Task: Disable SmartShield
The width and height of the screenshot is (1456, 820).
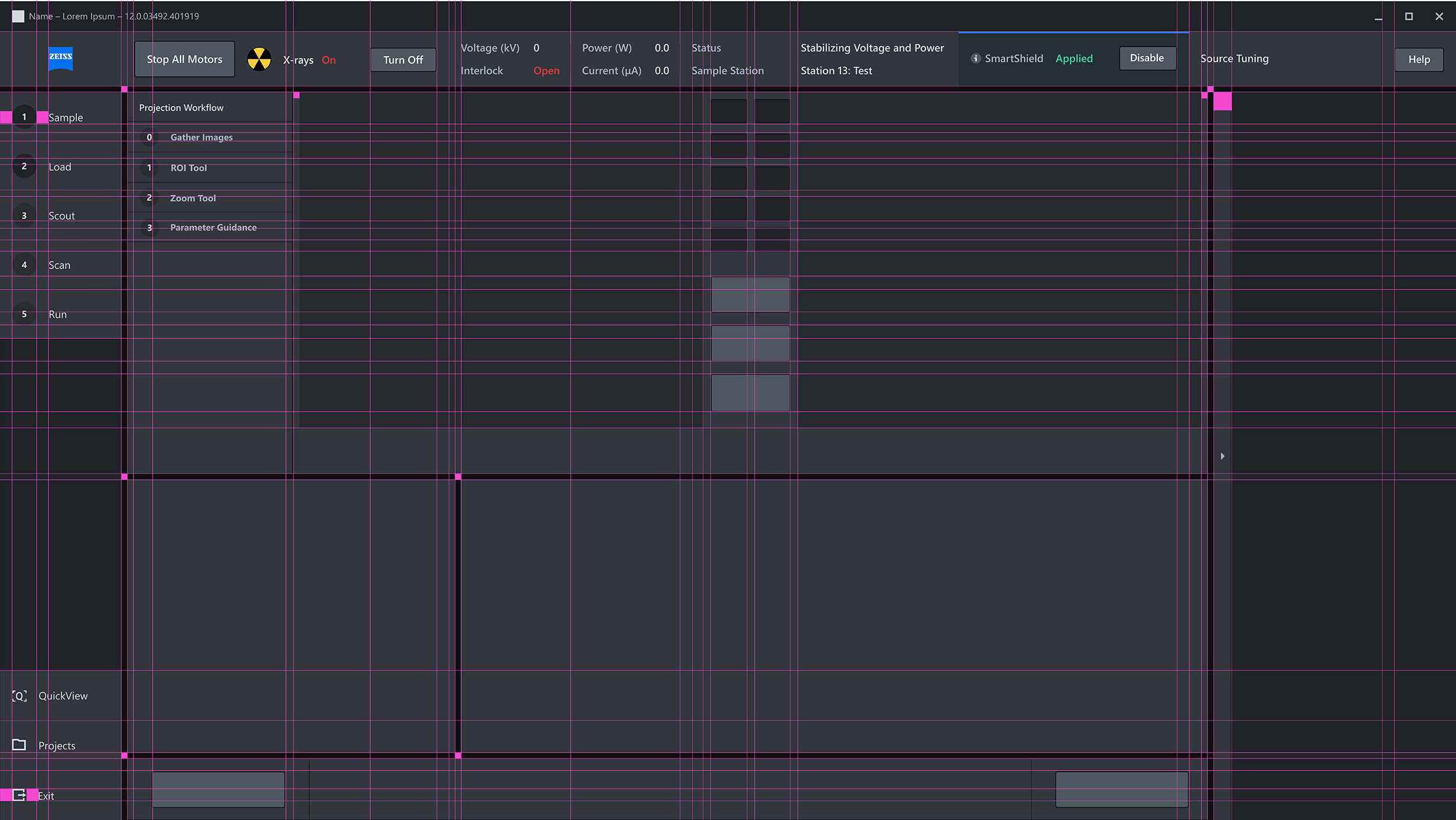Action: click(x=1147, y=58)
